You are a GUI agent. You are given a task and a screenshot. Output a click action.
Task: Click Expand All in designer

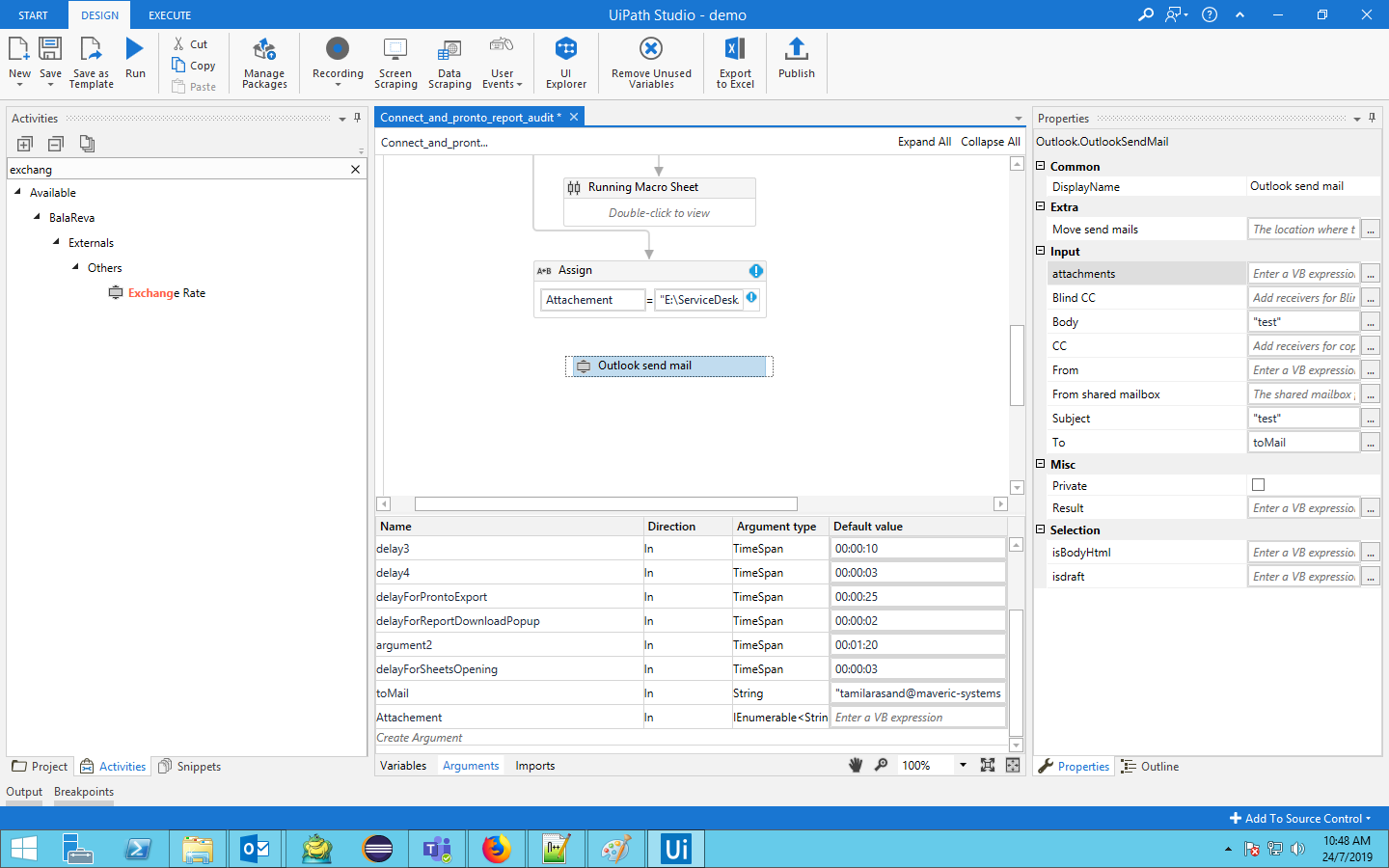923,142
